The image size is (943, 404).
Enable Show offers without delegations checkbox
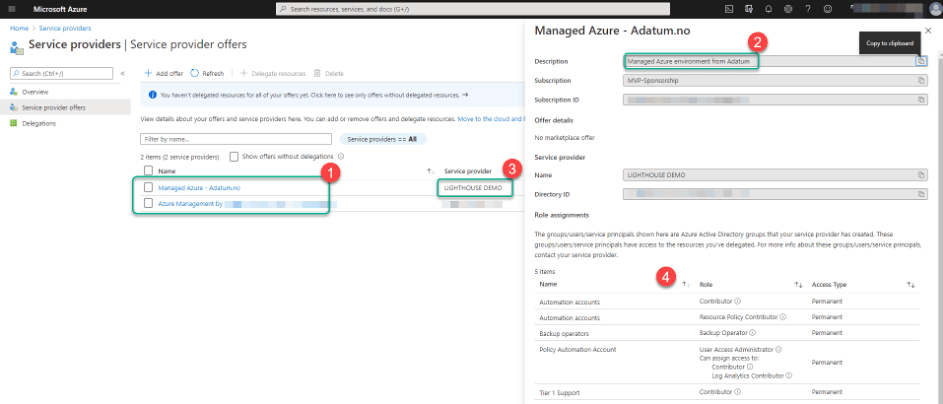[234, 156]
